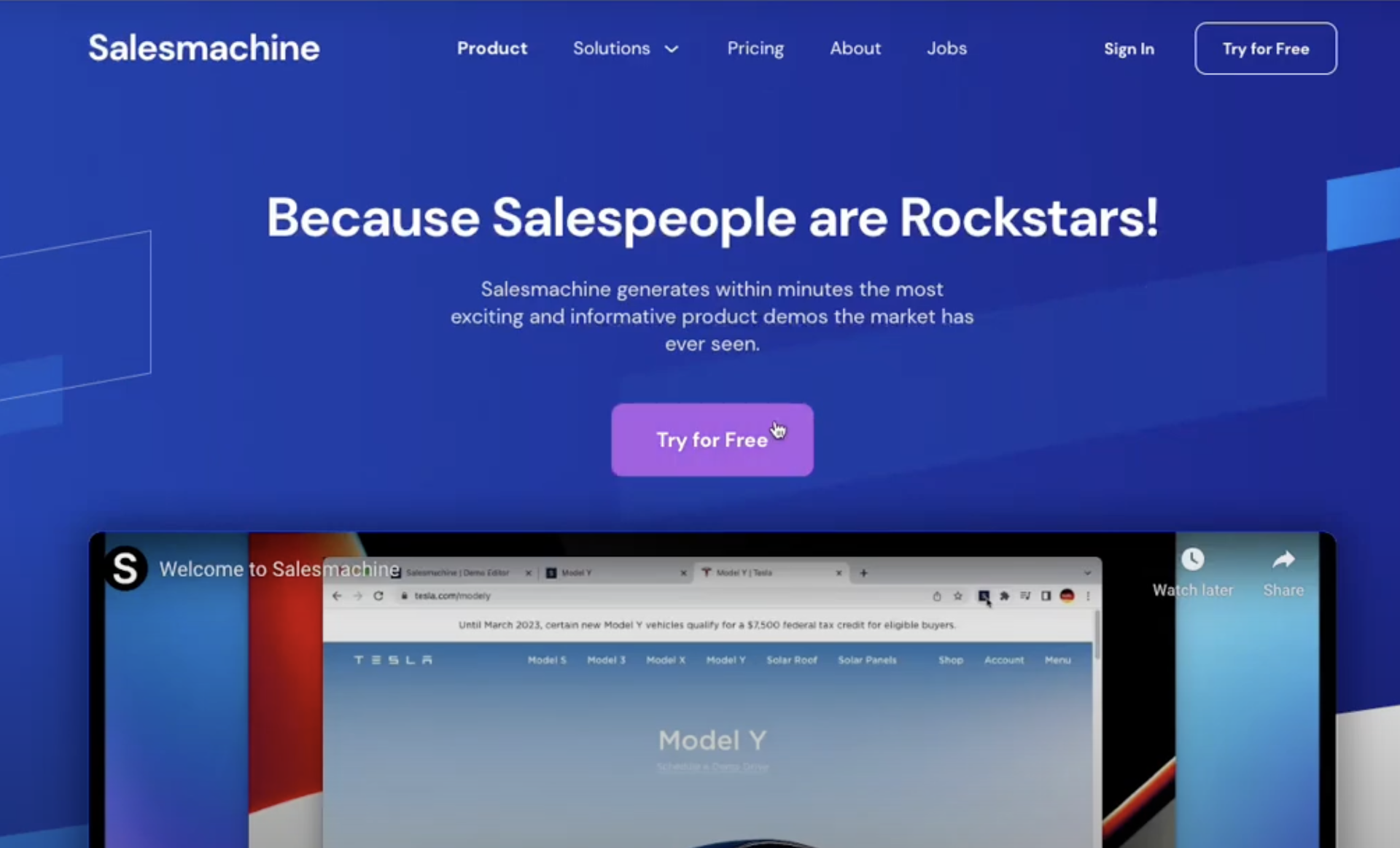
Task: Expand the Solutions dropdown chevron
Action: point(672,49)
